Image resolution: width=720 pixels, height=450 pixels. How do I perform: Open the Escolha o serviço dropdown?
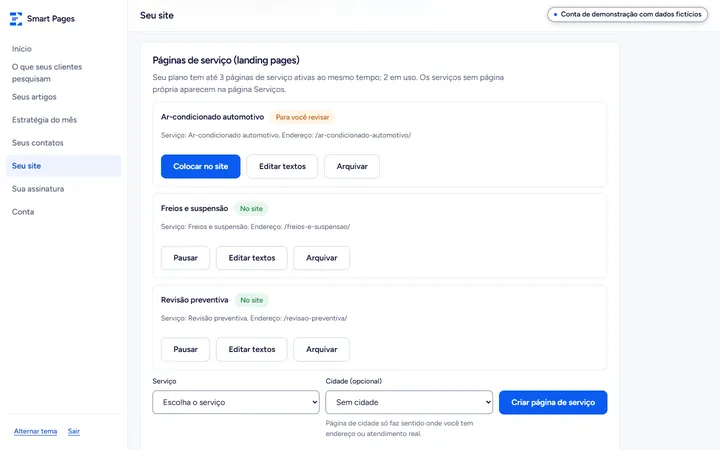click(x=236, y=402)
